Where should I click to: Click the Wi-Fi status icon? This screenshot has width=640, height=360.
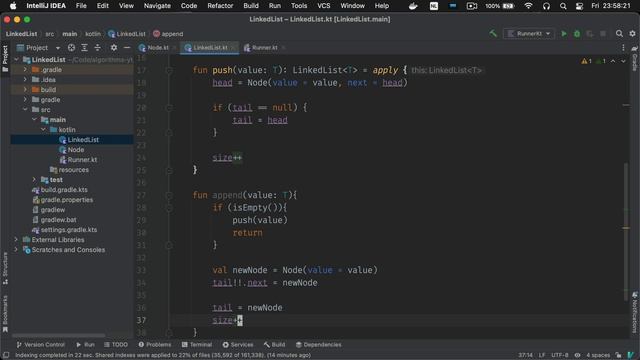click(x=528, y=6)
